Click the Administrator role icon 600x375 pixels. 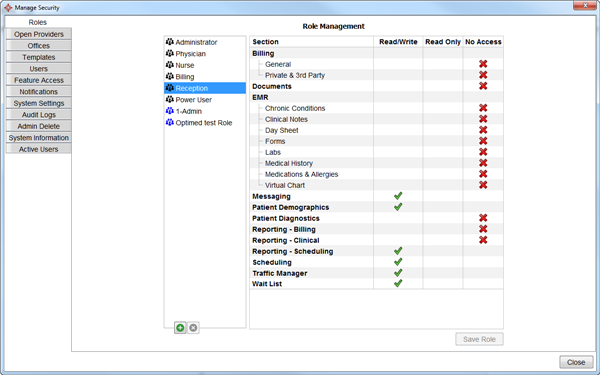click(x=170, y=42)
